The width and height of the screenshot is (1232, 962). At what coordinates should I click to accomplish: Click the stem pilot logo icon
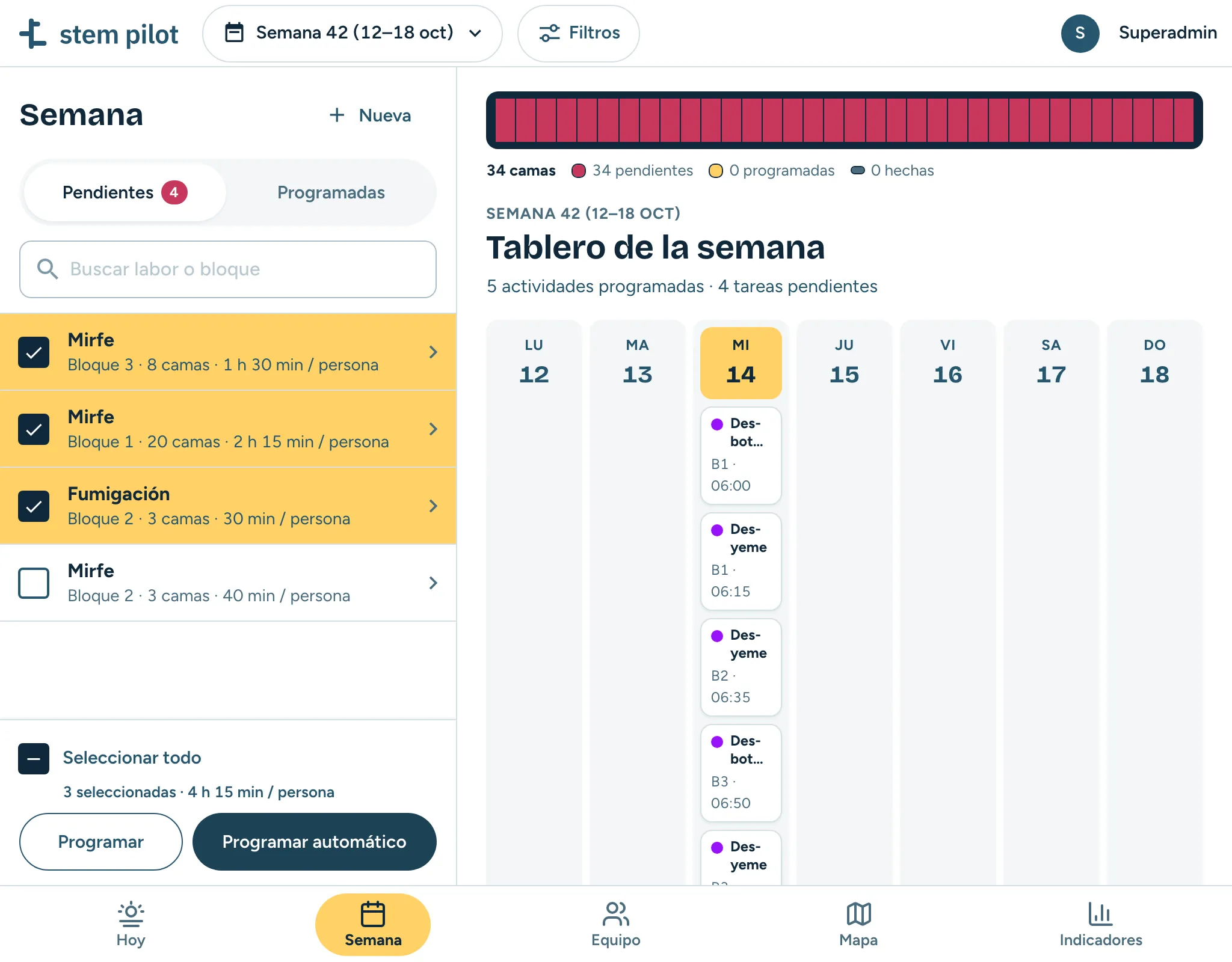(x=32, y=34)
